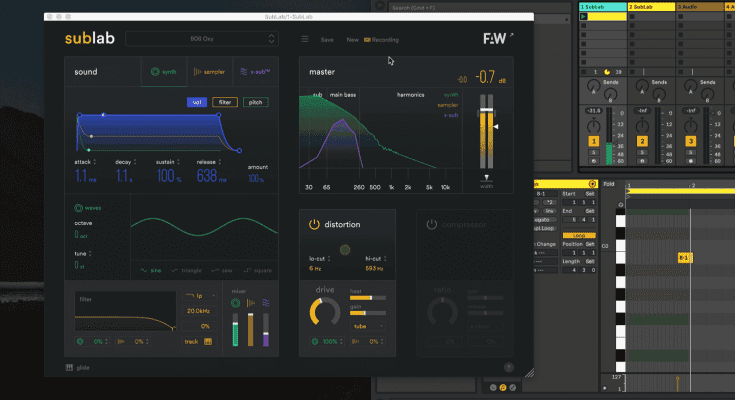
Task: Select the pitch envelope button
Action: (256, 102)
